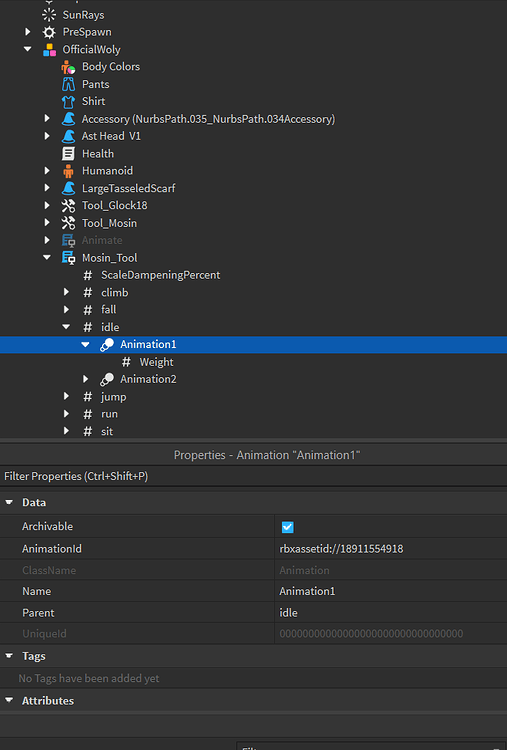Viewport: 507px width, 750px height.
Task: Expand the run folder node
Action: (x=66, y=413)
